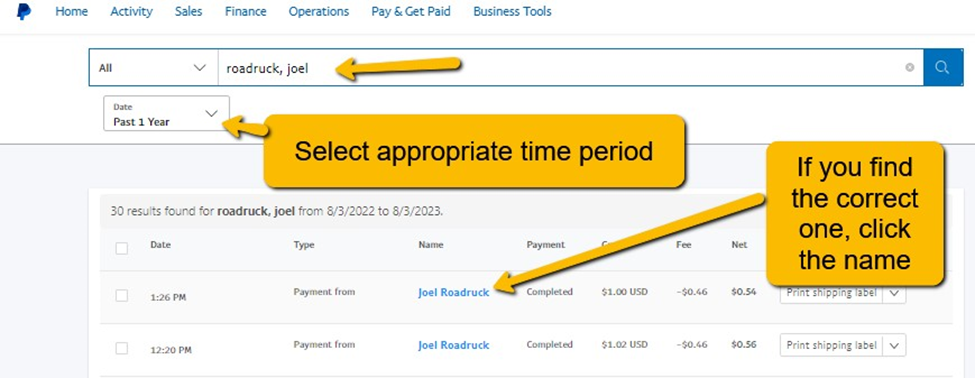The width and height of the screenshot is (975, 378).
Task: Go to the Home tab
Action: (x=72, y=12)
